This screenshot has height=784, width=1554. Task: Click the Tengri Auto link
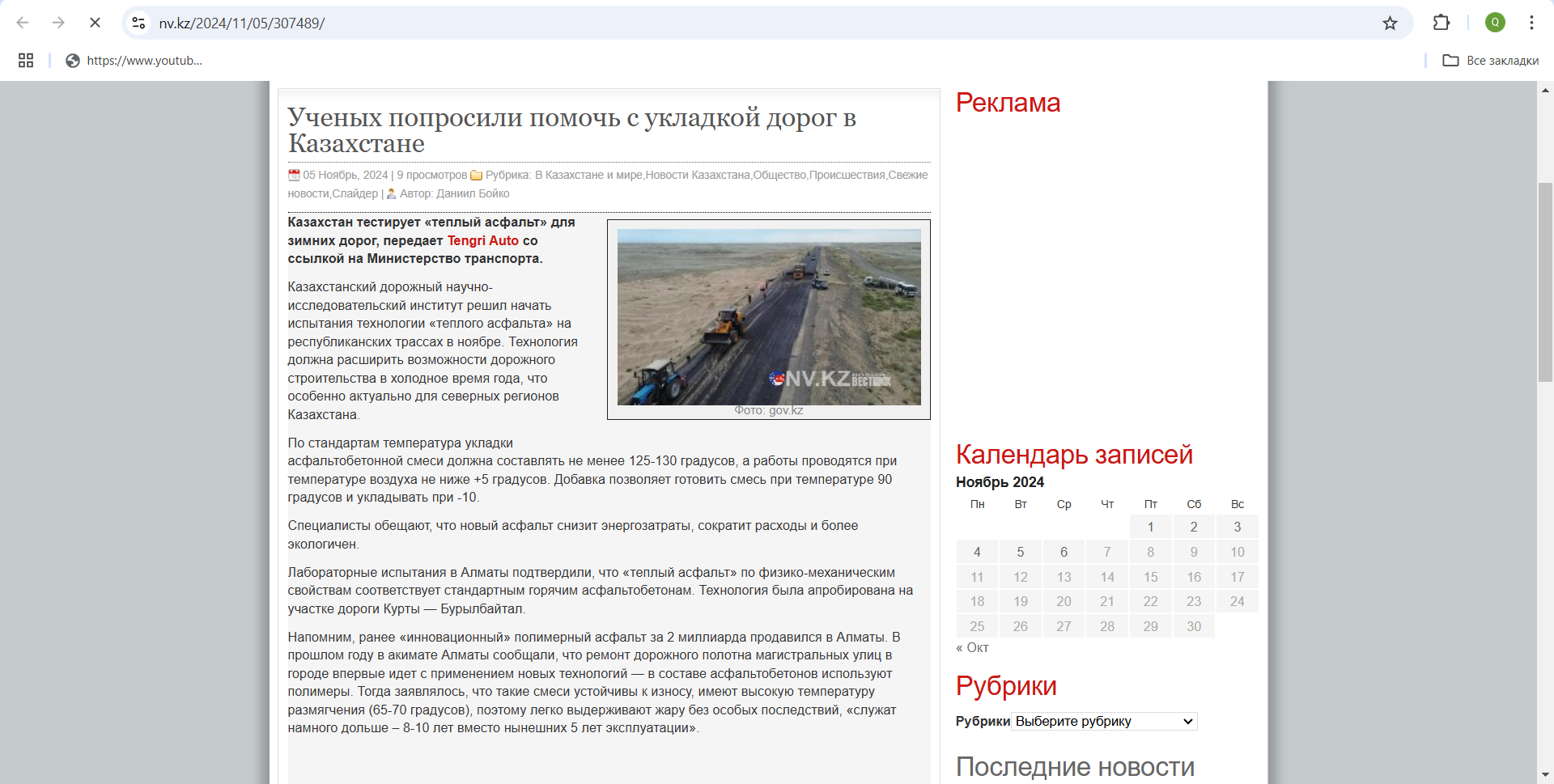(482, 240)
